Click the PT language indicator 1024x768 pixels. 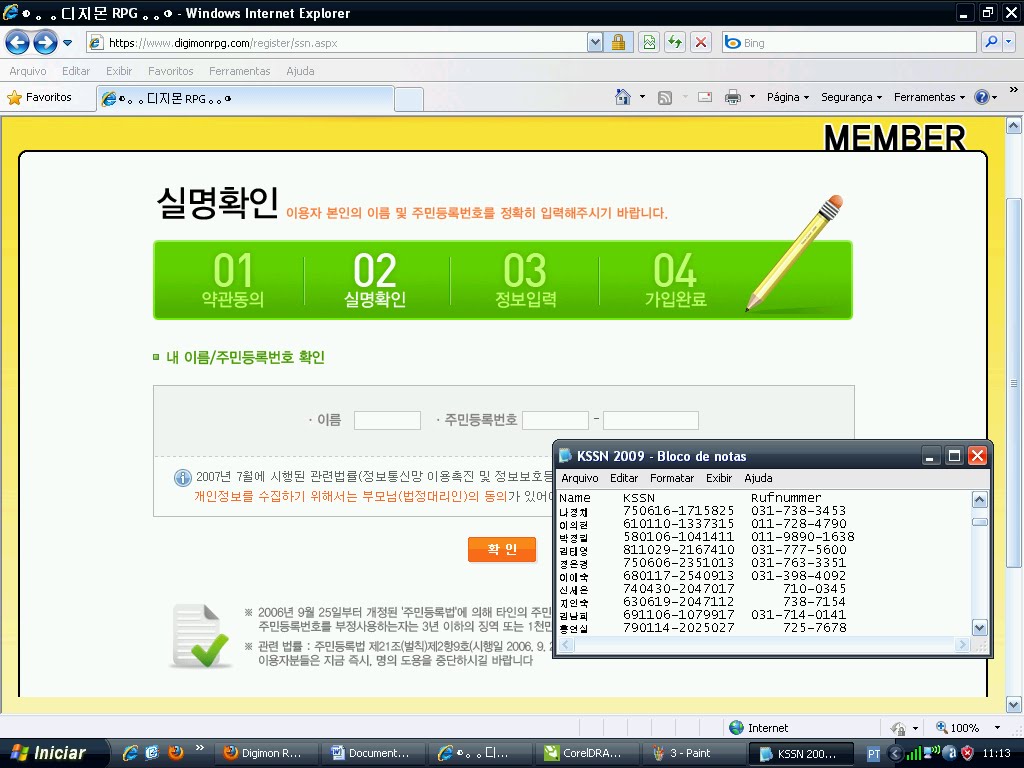tap(874, 754)
